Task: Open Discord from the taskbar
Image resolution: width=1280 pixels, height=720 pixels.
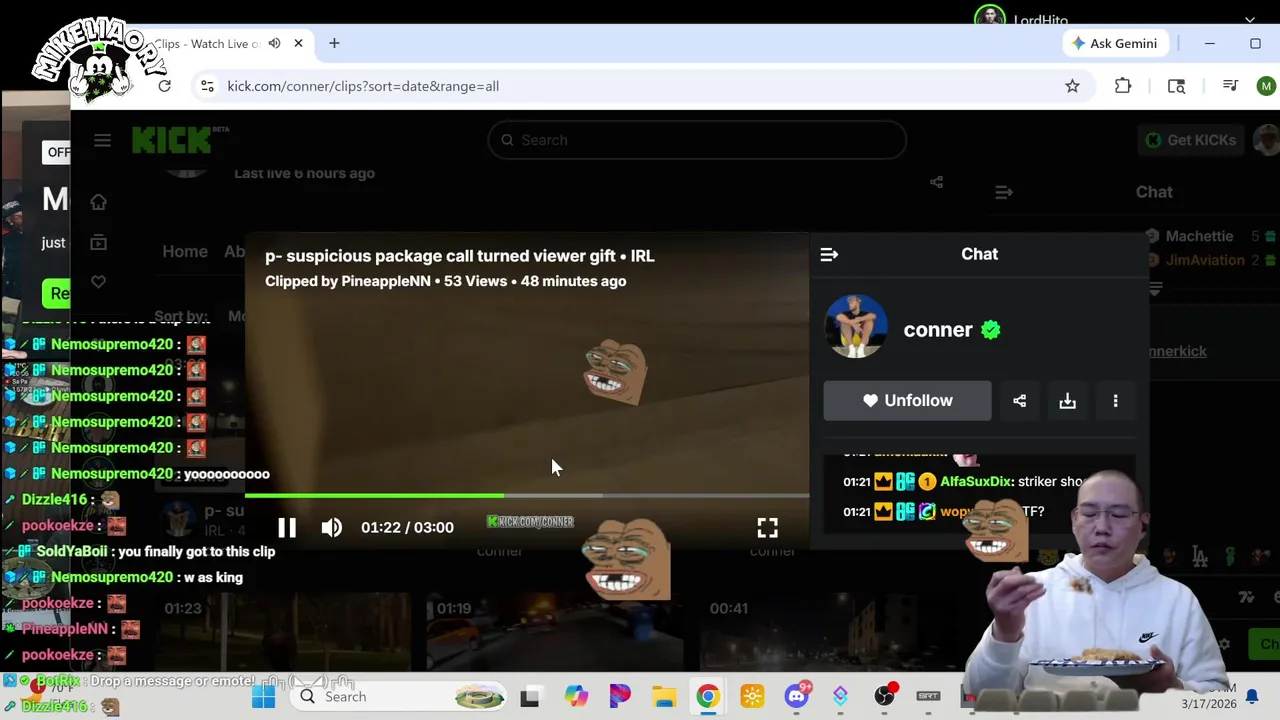Action: tap(797, 697)
